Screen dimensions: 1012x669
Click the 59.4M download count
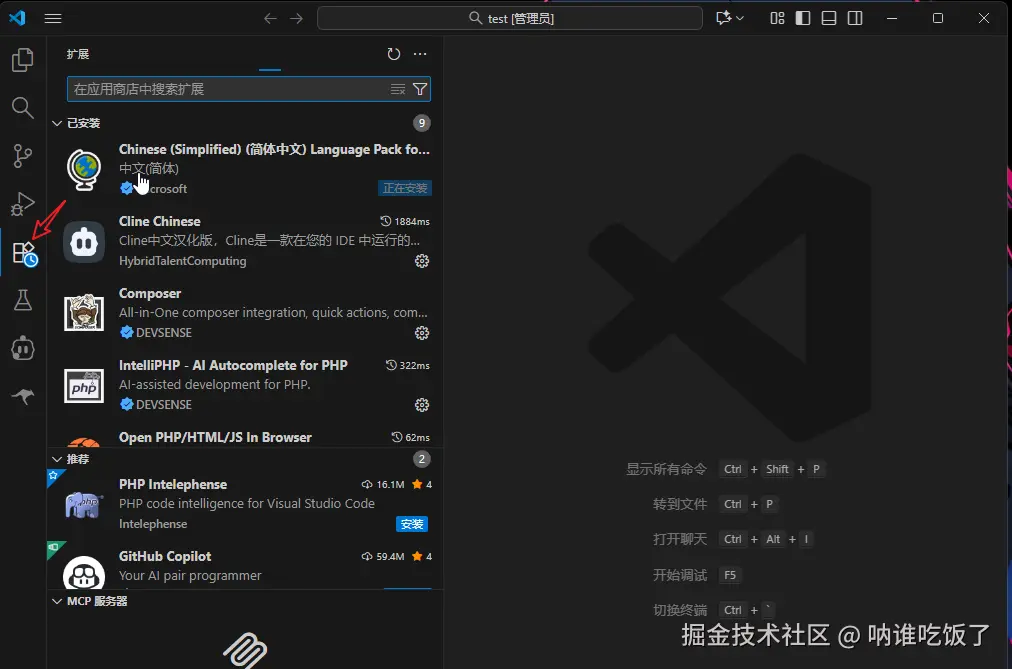click(x=383, y=556)
